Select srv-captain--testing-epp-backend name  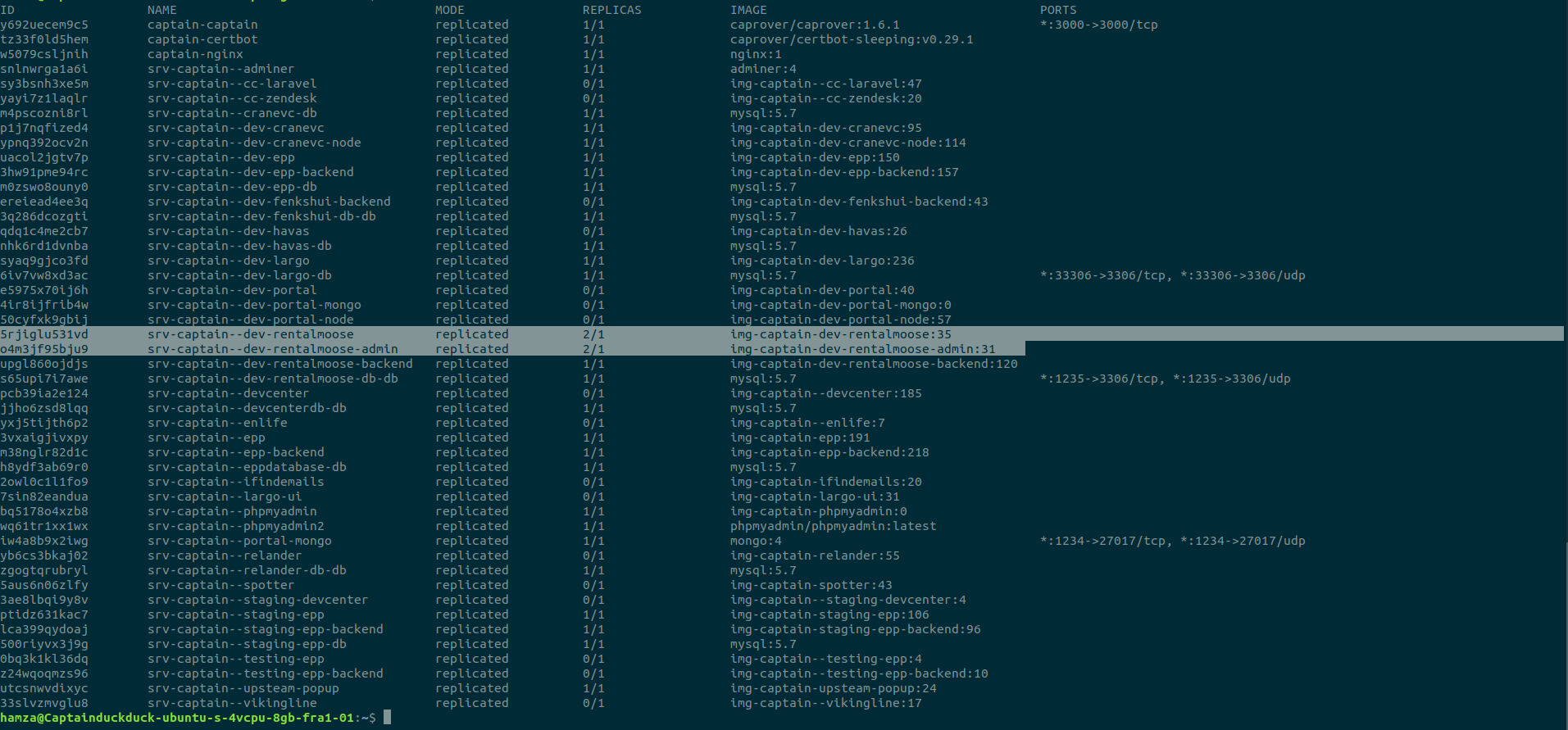click(266, 673)
